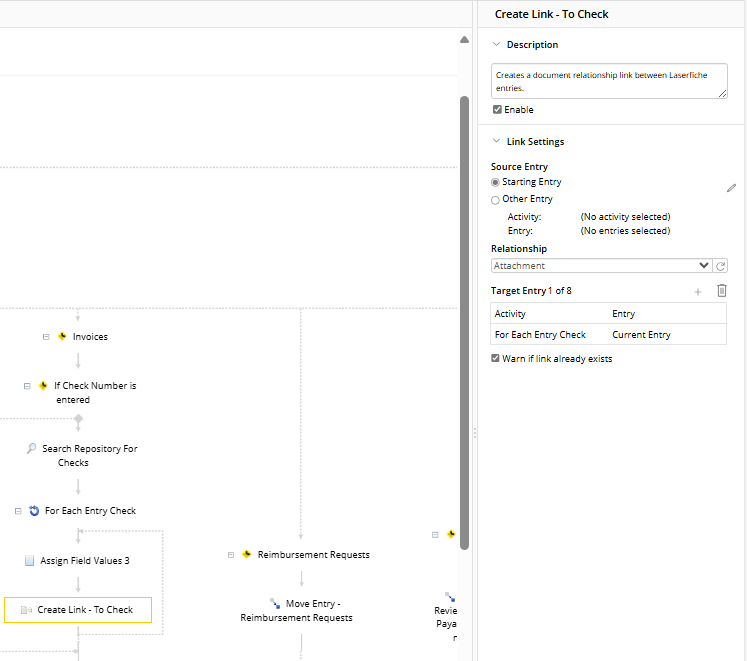Toggle the Enable checkbox
This screenshot has height=661, width=747.
pos(497,110)
